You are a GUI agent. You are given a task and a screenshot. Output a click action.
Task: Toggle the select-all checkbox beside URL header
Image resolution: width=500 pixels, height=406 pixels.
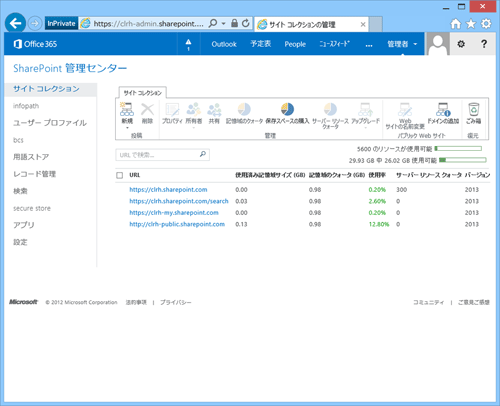[x=120, y=175]
